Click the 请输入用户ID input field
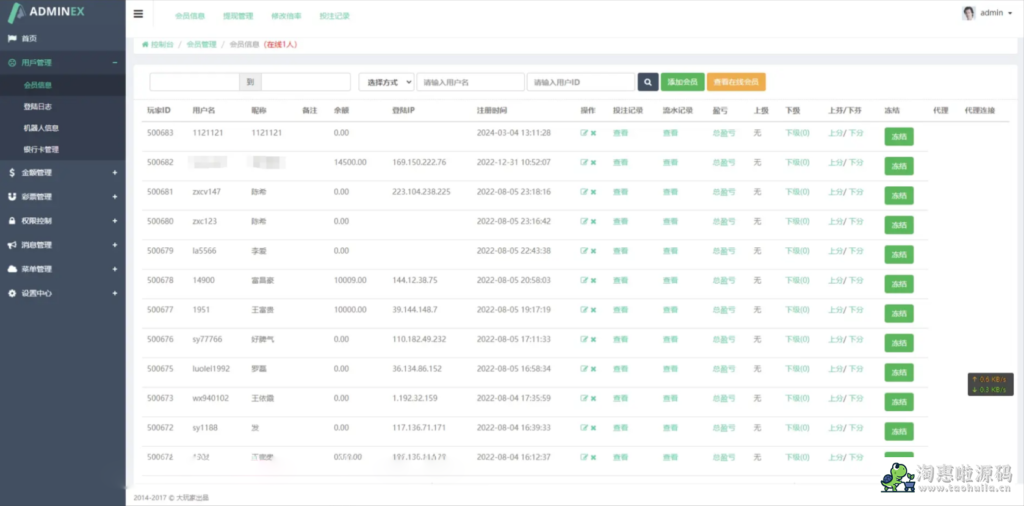 click(x=581, y=82)
